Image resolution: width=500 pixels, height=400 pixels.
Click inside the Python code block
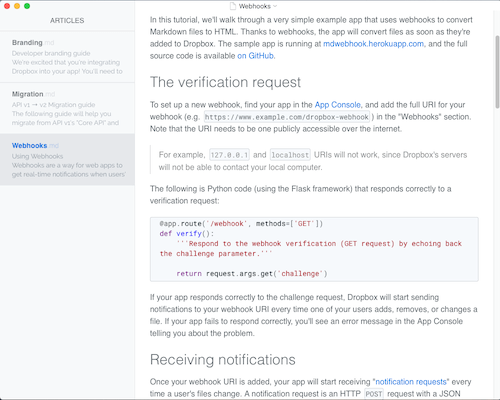pos(314,249)
